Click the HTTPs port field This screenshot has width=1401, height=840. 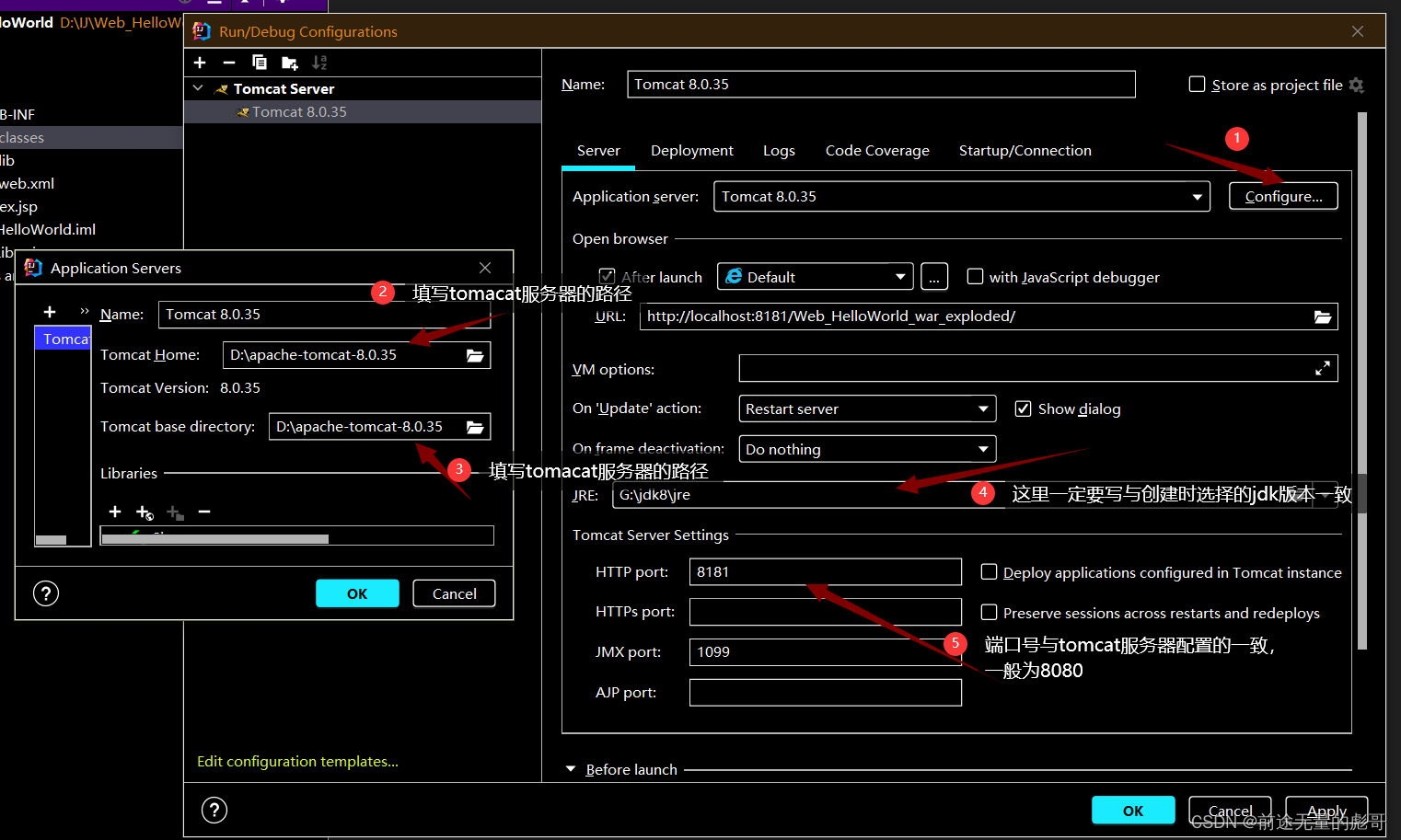[826, 612]
